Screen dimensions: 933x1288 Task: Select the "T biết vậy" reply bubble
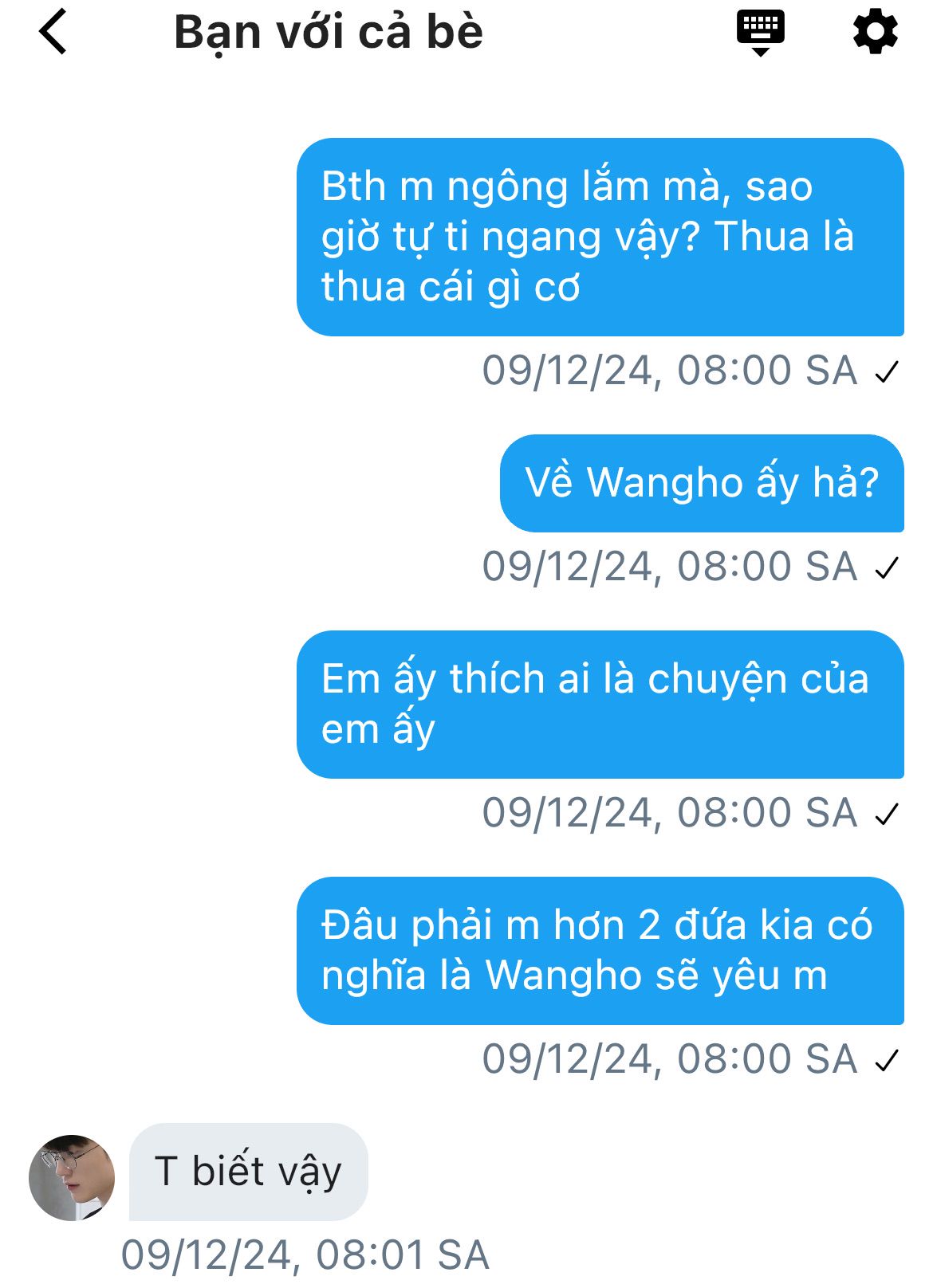pos(248,1172)
